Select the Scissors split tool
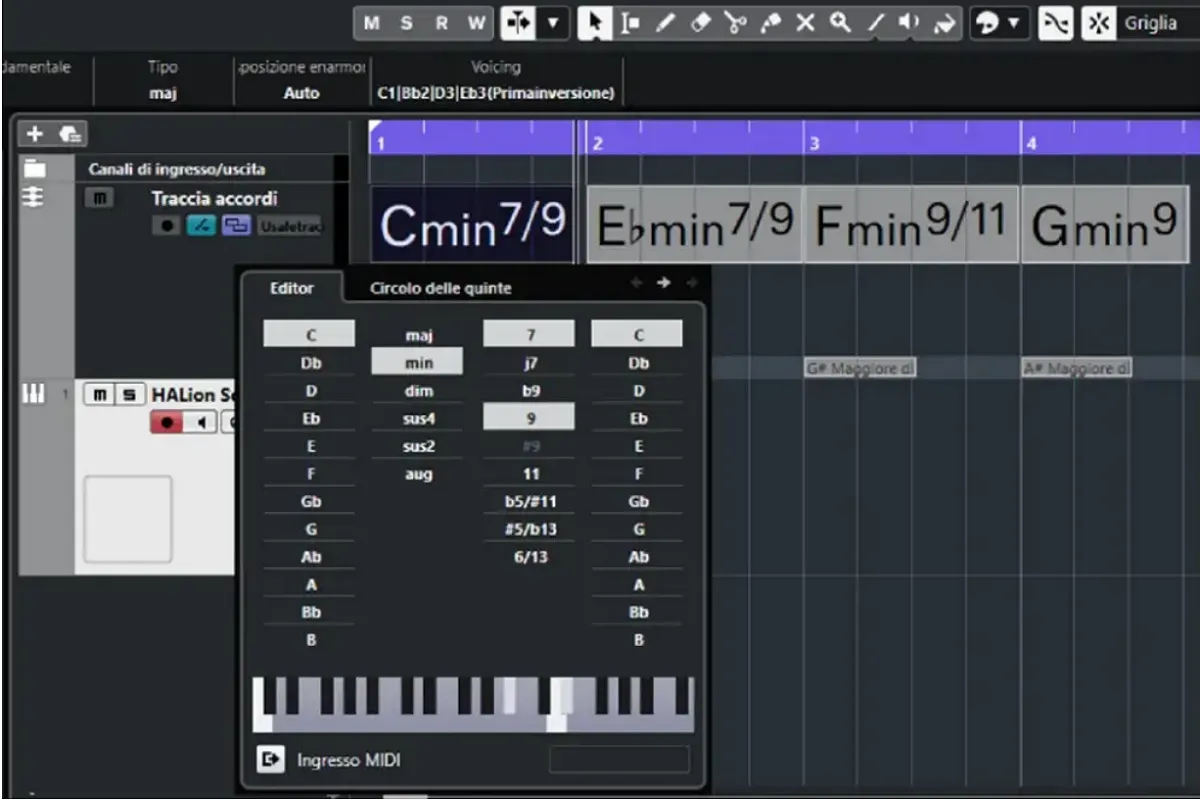Viewport: 1200px width, 800px height. pos(736,23)
